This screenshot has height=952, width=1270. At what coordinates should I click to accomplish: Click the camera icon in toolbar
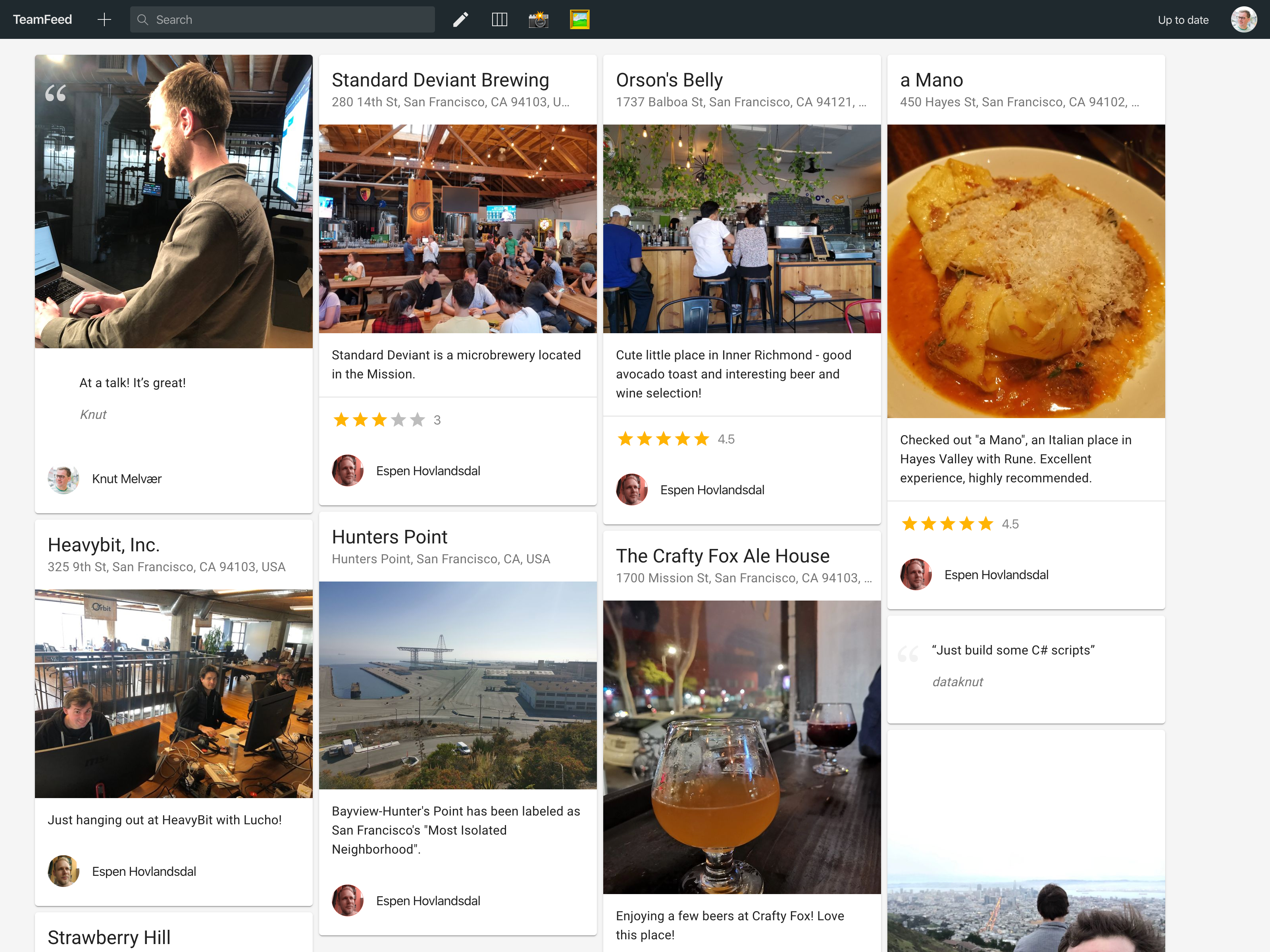pos(538,19)
